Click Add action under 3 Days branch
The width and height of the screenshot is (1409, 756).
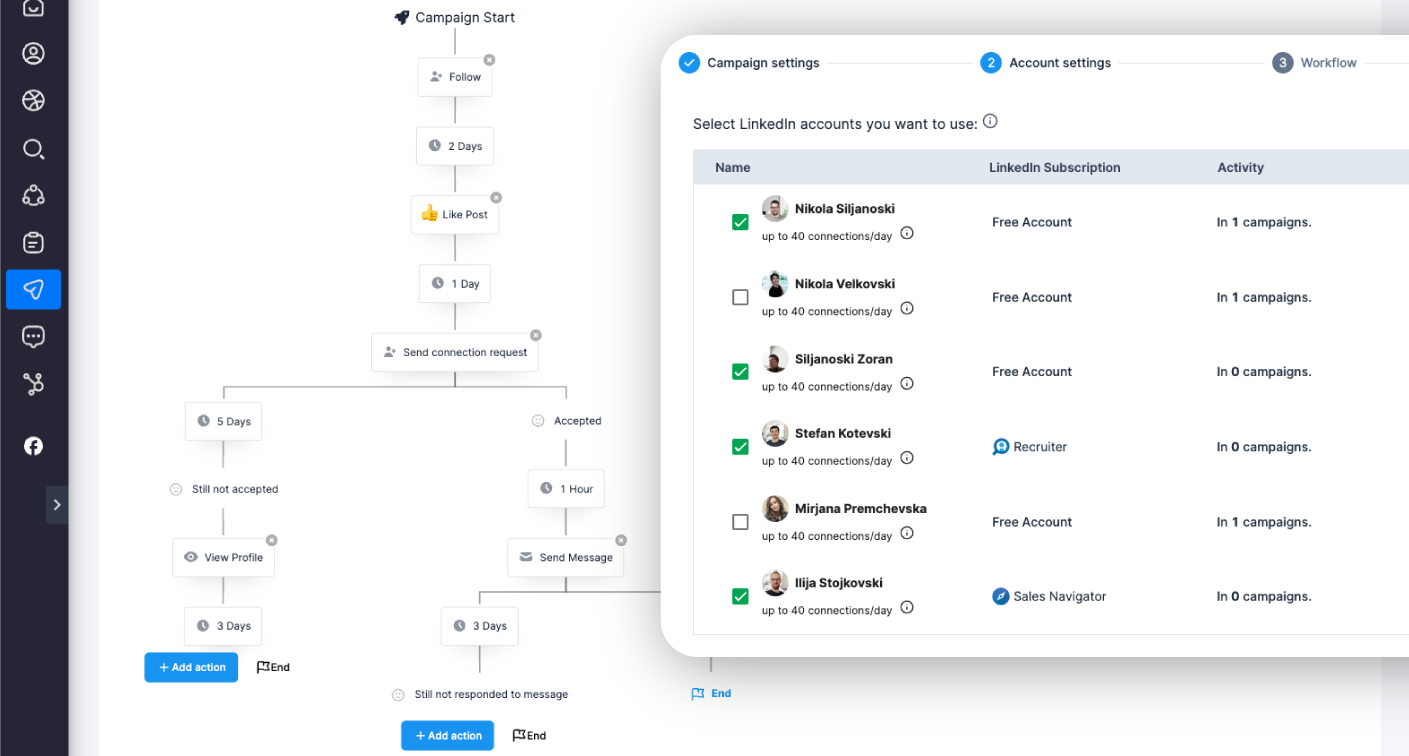click(x=191, y=667)
